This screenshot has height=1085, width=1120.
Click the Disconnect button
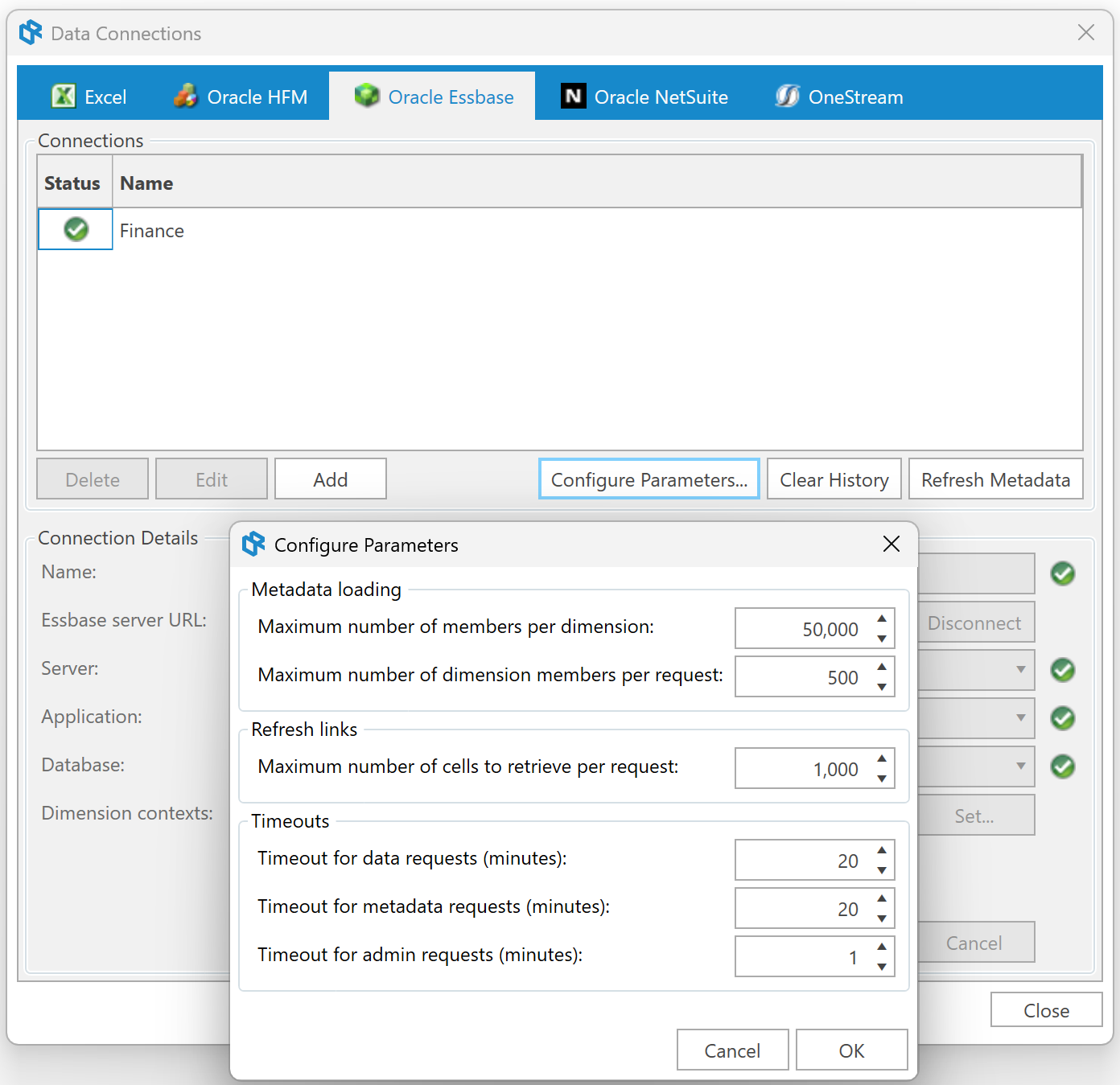(974, 623)
